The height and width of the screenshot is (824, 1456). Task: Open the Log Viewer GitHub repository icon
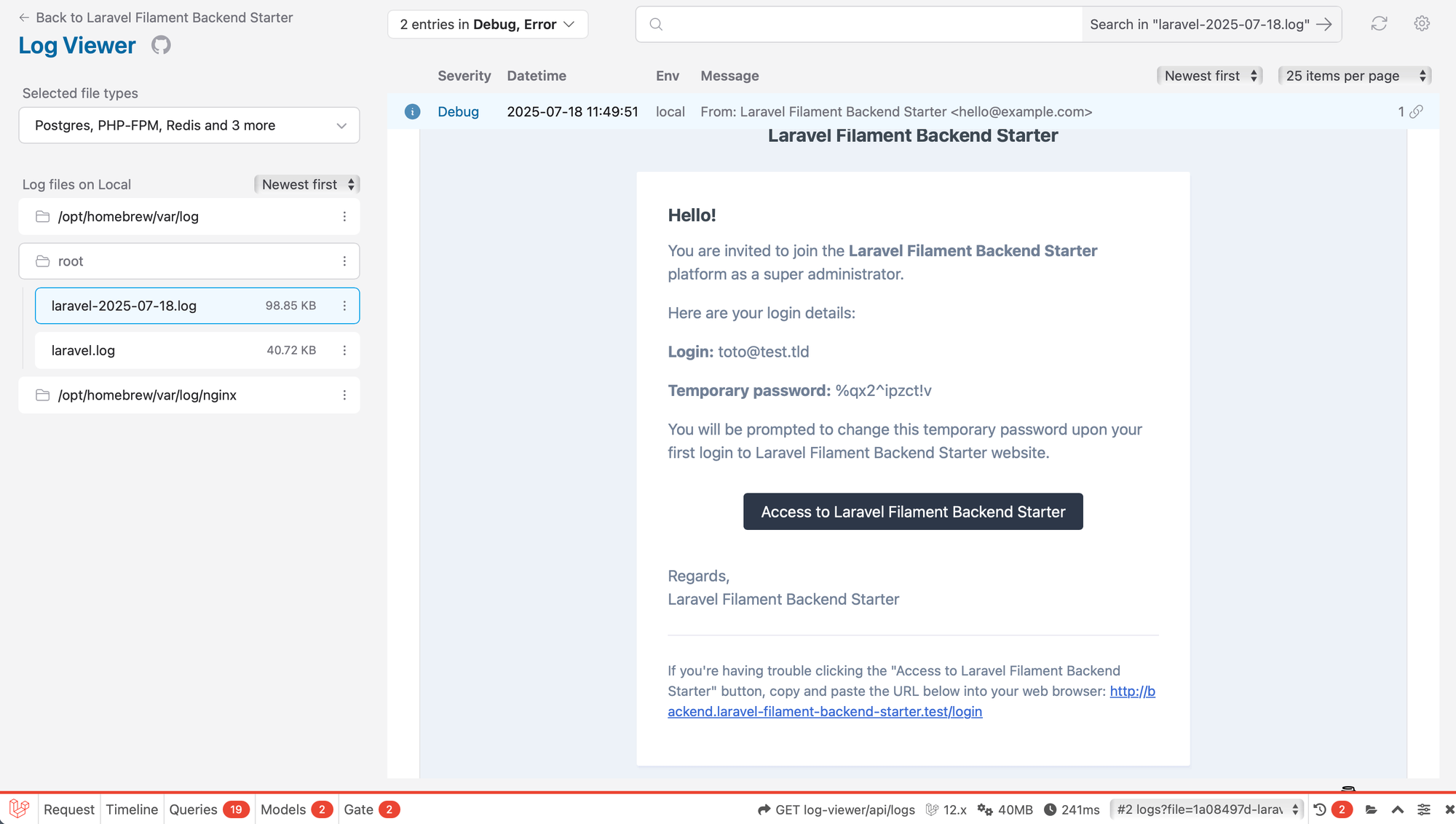(160, 45)
